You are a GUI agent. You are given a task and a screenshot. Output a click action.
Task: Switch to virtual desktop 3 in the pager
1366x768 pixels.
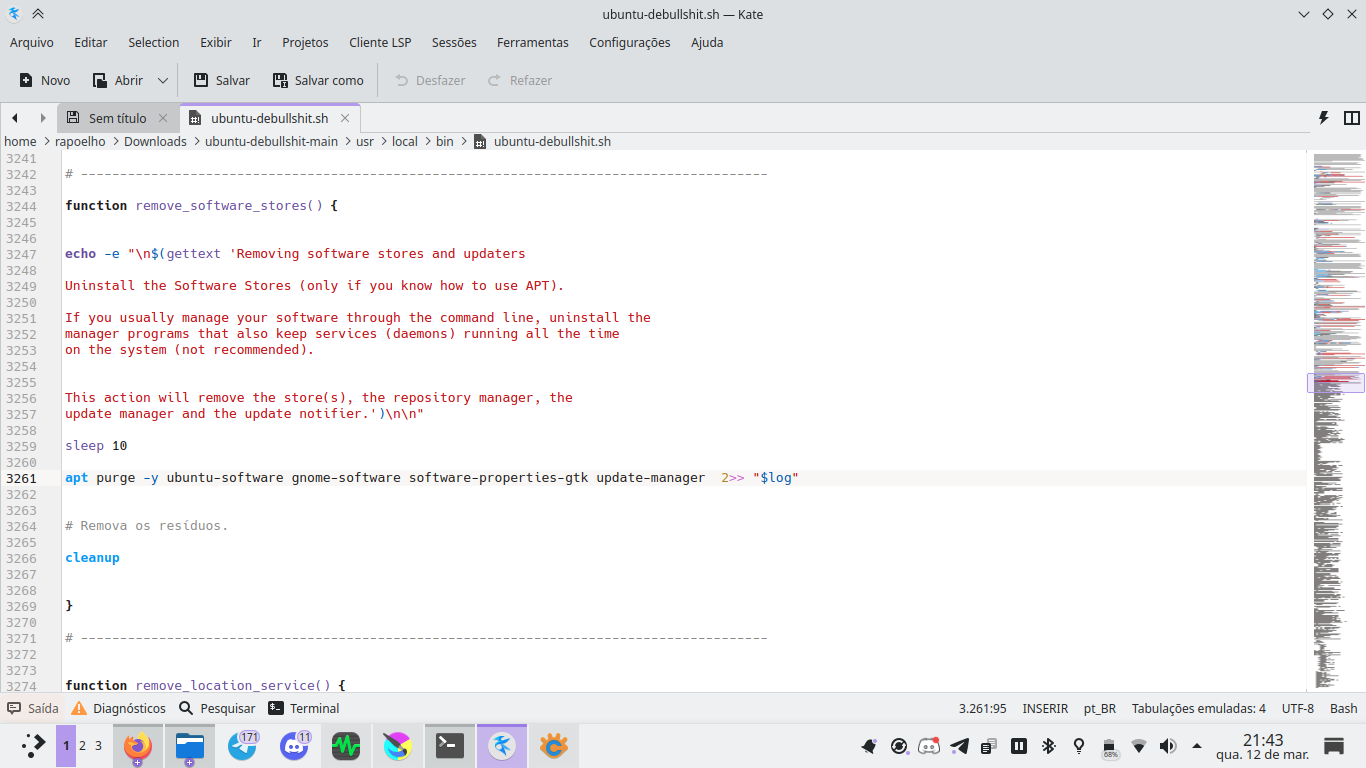[98, 745]
